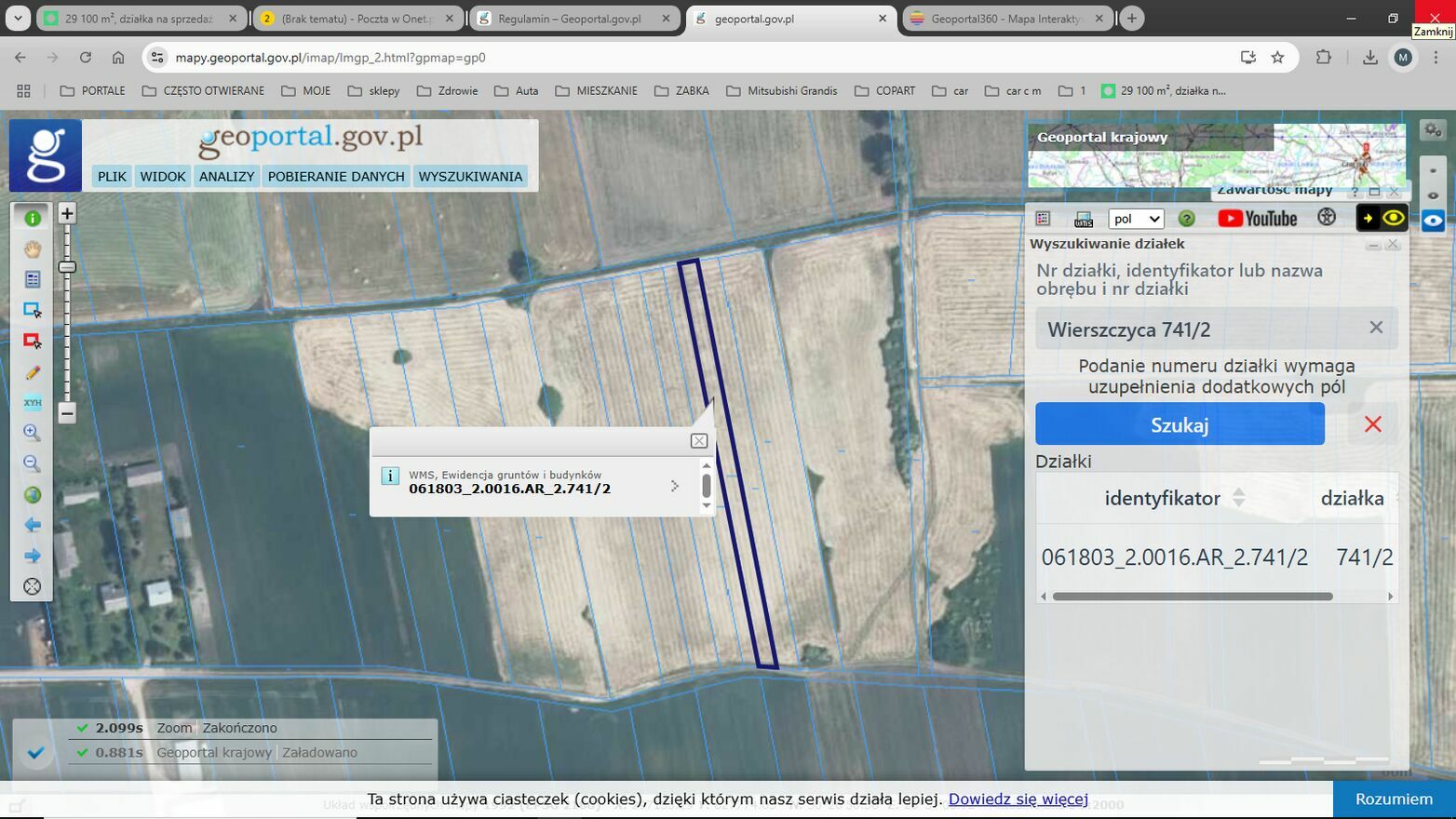Open the legend list icon in panel toolbar
This screenshot has width=1456, height=819.
[x=1043, y=219]
